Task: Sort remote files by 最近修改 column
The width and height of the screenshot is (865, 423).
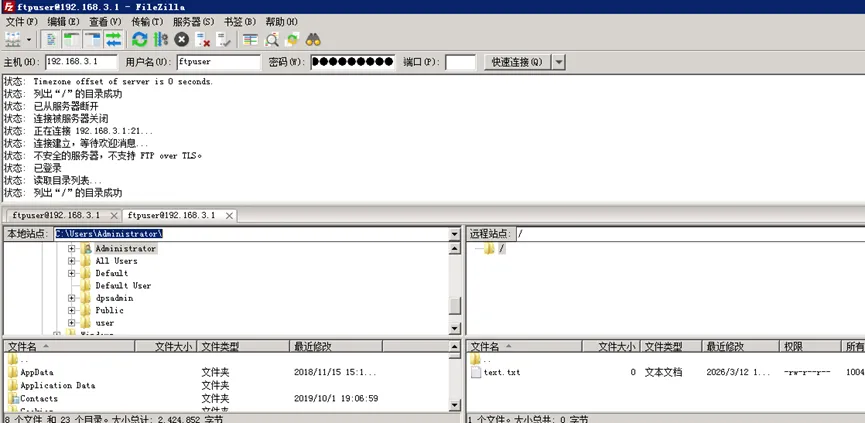Action: (740, 346)
